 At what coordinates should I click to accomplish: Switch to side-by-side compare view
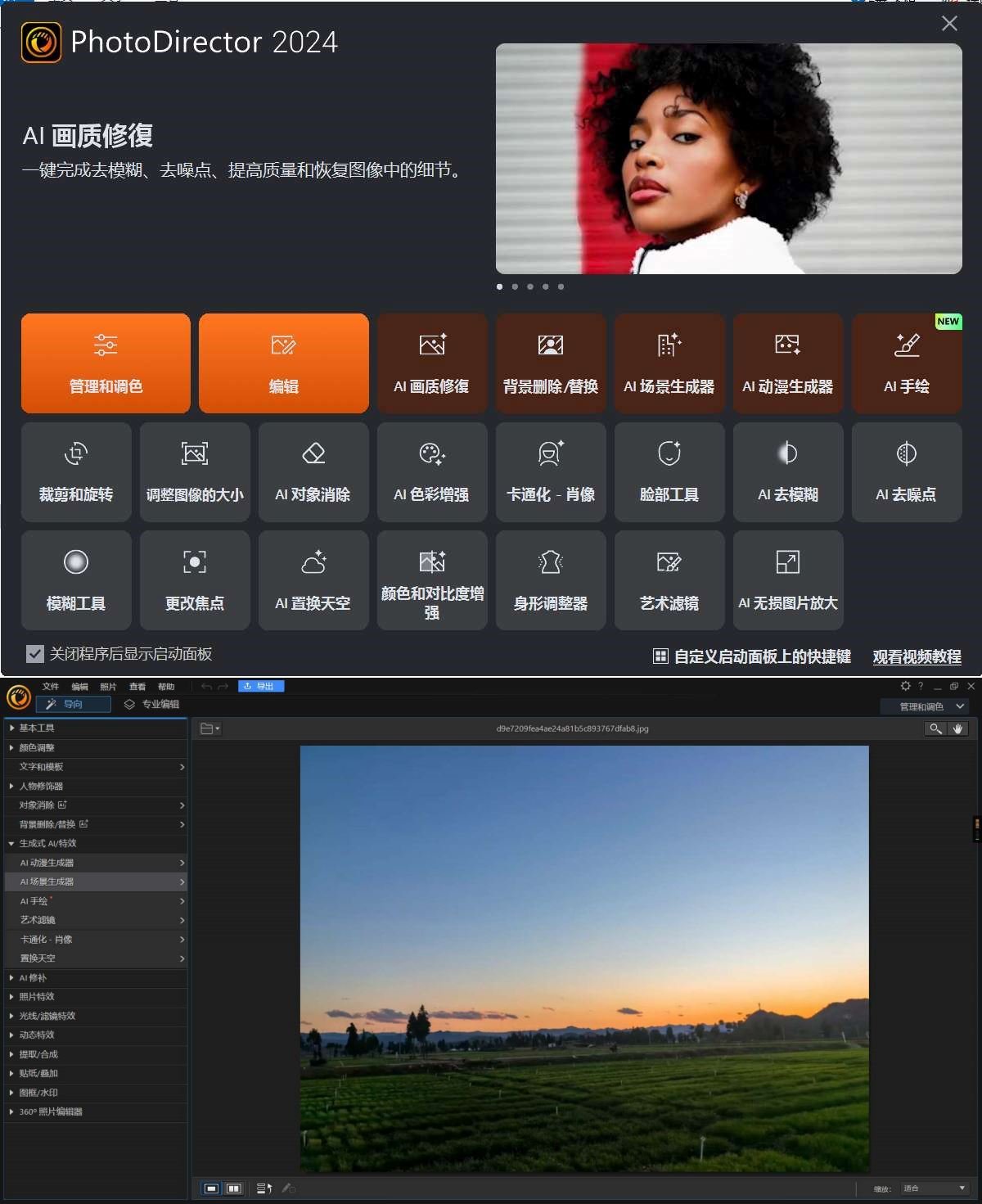234,1188
